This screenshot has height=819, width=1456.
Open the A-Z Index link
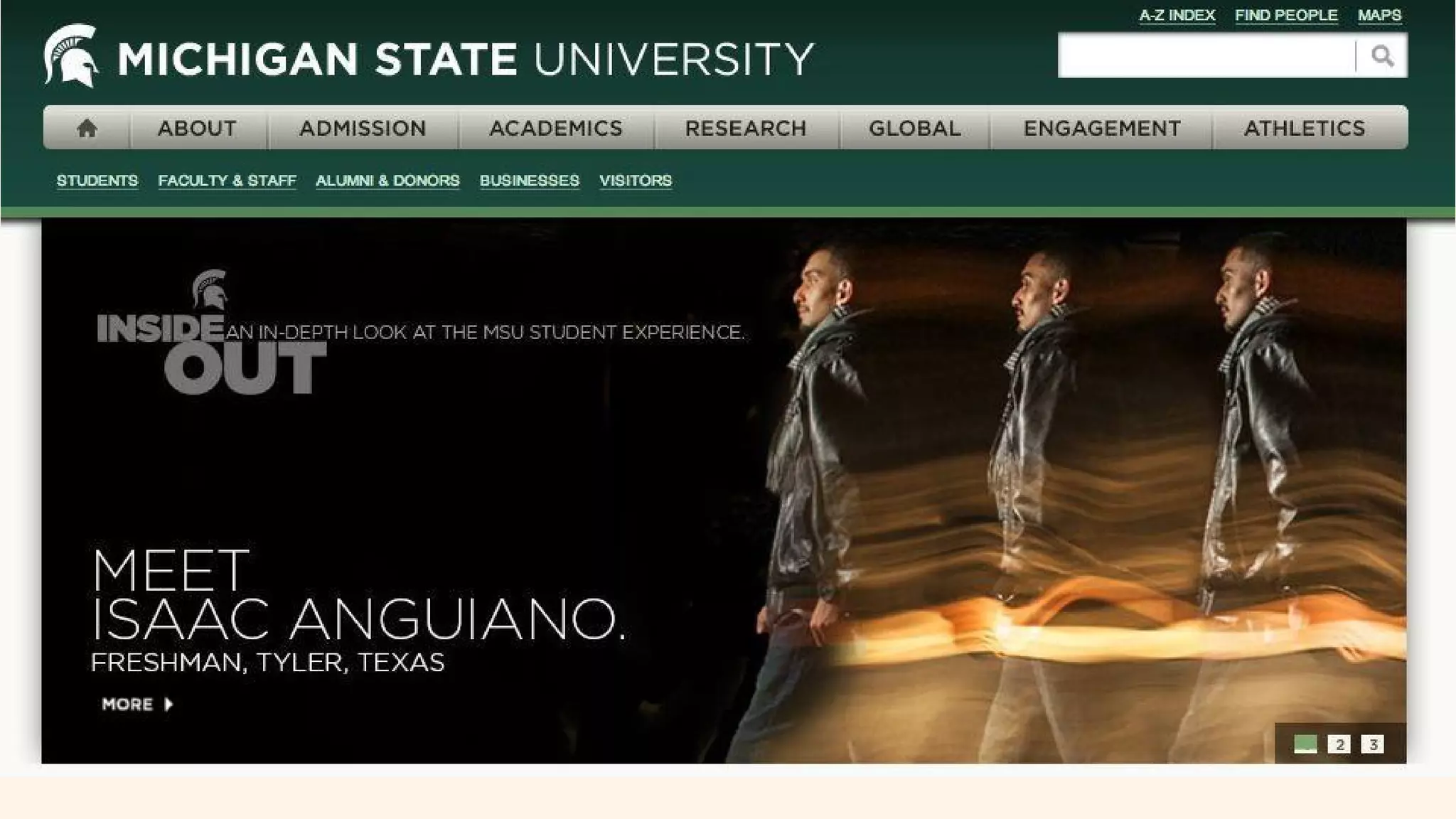tap(1177, 15)
